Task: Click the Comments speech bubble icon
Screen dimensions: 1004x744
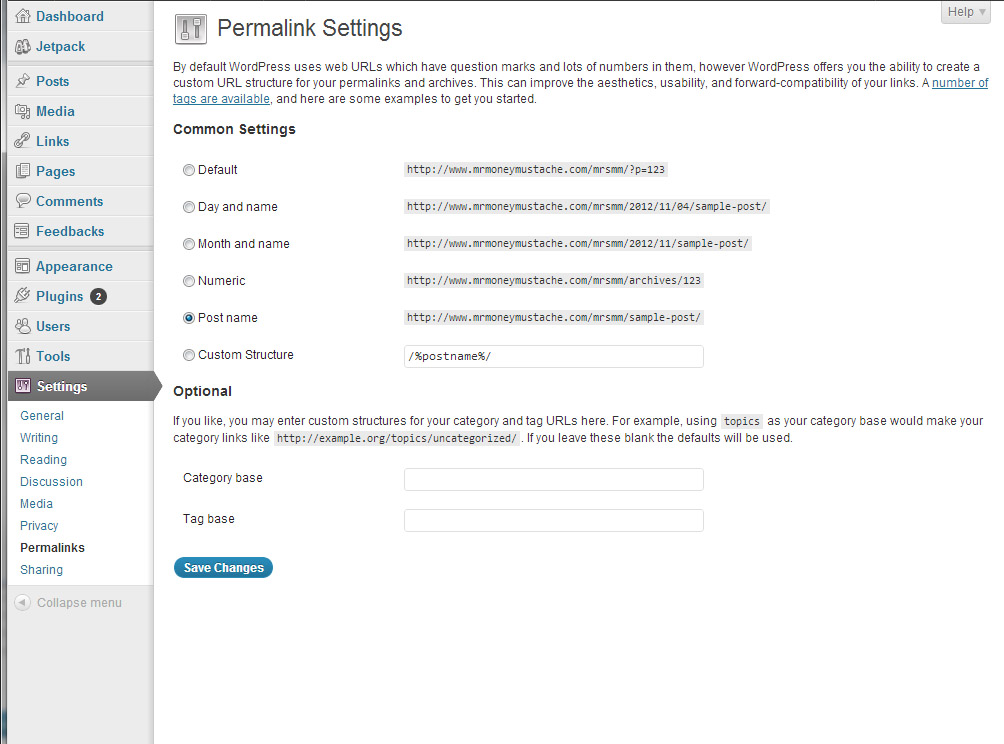Action: tap(23, 201)
